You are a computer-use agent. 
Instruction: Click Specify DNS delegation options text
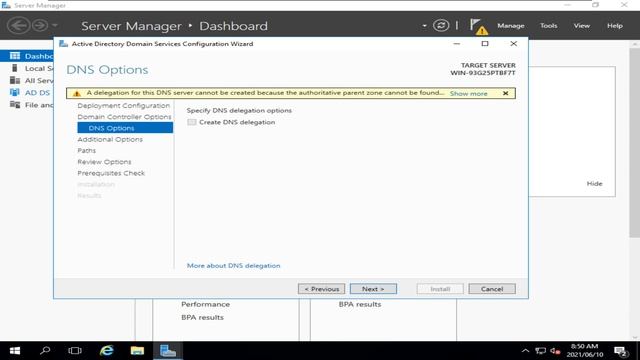tap(239, 111)
